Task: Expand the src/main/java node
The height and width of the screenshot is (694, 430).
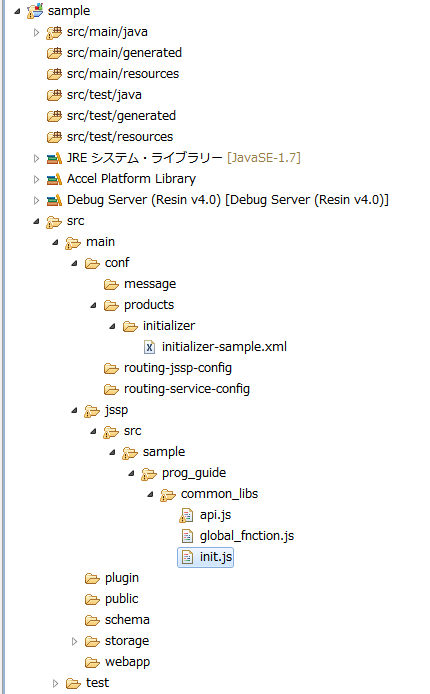Action: [36, 32]
